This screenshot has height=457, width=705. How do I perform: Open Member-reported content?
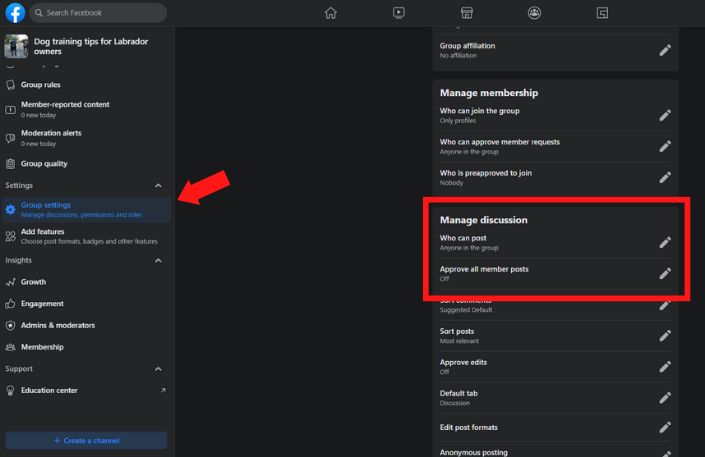[85, 109]
